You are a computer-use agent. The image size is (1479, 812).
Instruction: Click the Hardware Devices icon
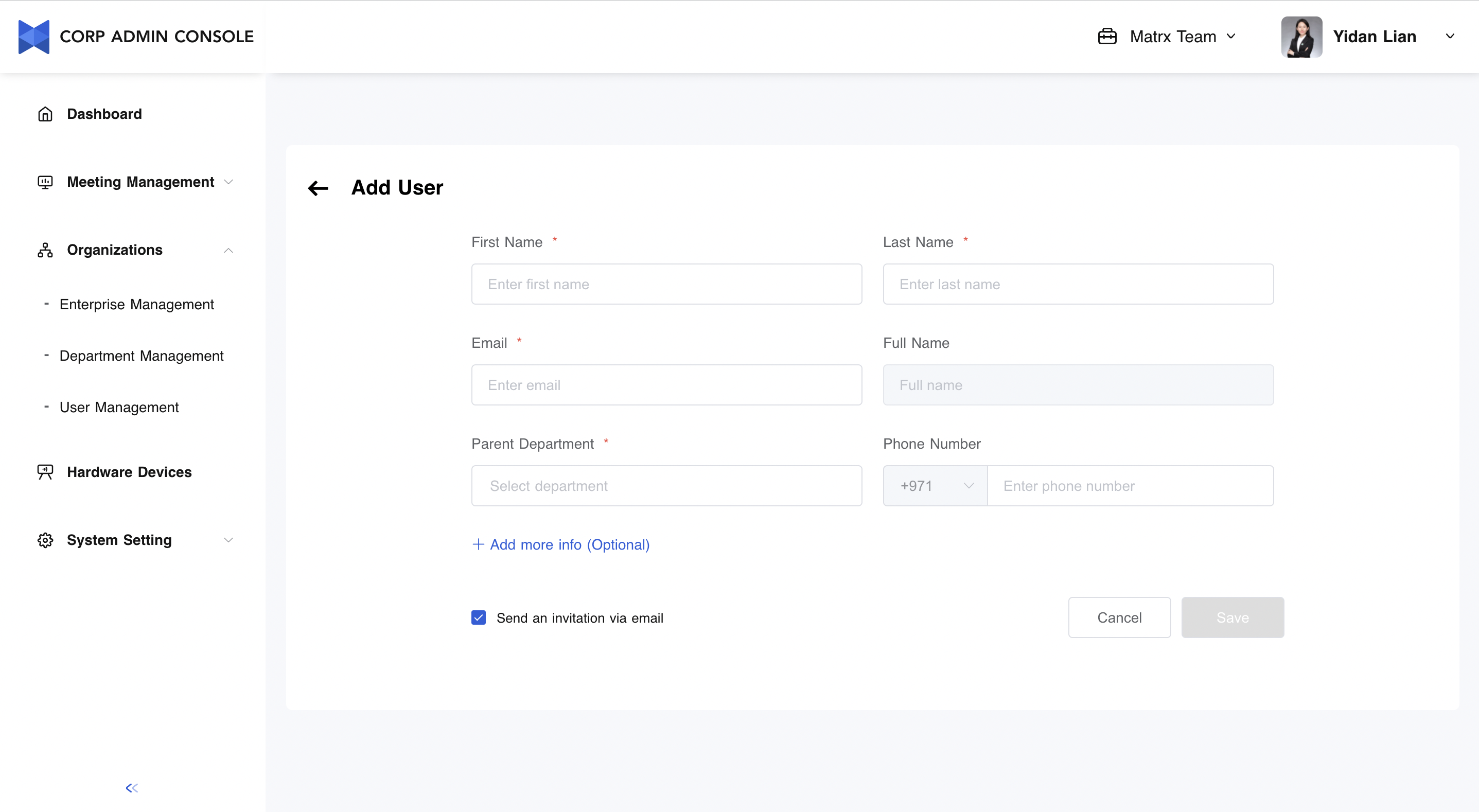[45, 472]
